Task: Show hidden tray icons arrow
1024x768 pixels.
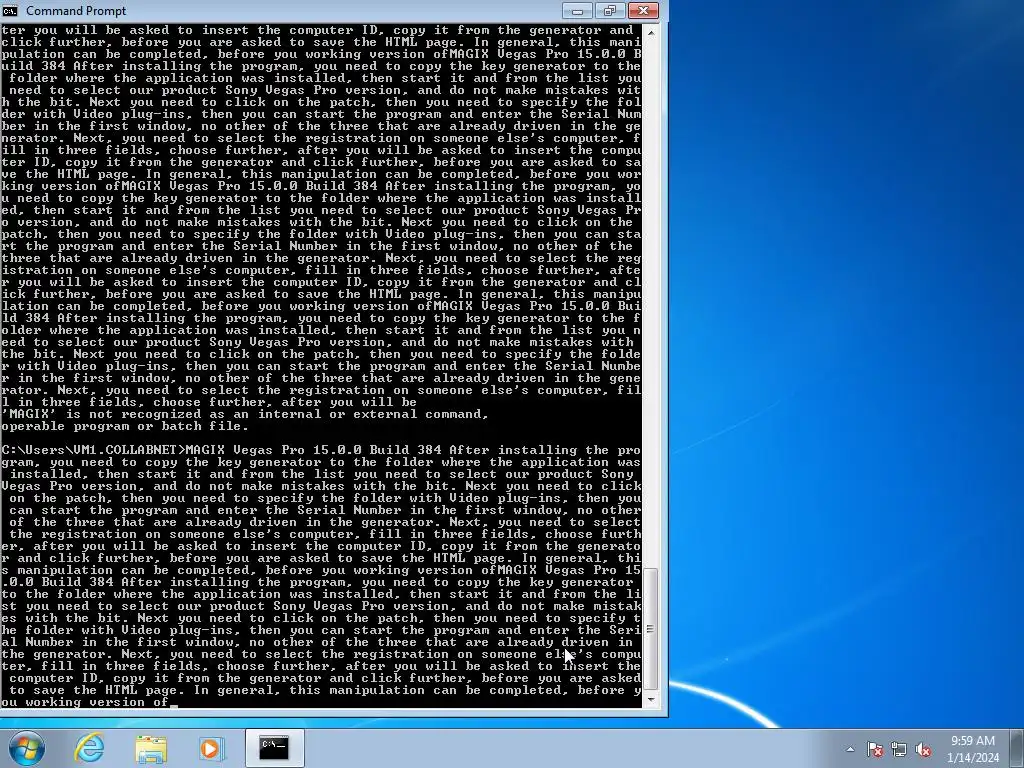Action: pyautogui.click(x=850, y=749)
